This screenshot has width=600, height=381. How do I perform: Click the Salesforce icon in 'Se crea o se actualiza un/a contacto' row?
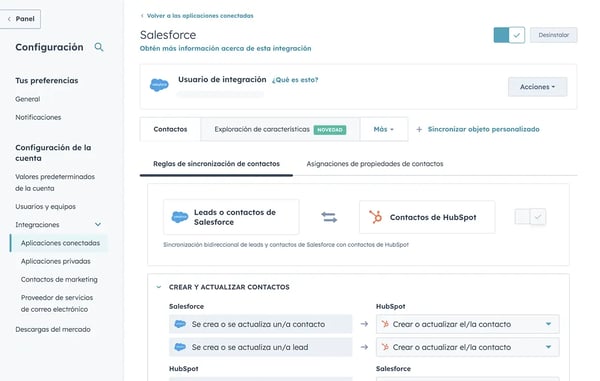coord(180,324)
